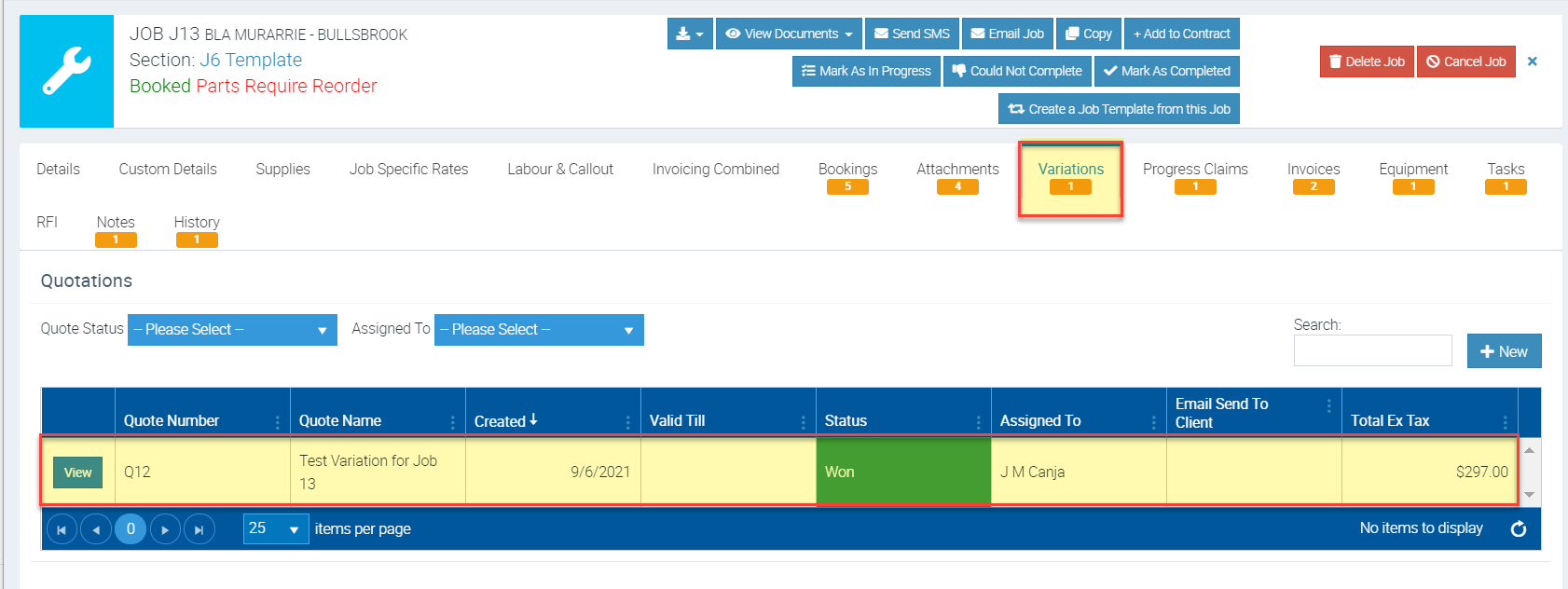Refresh the quotations grid
1568x589 pixels.
[x=1518, y=528]
